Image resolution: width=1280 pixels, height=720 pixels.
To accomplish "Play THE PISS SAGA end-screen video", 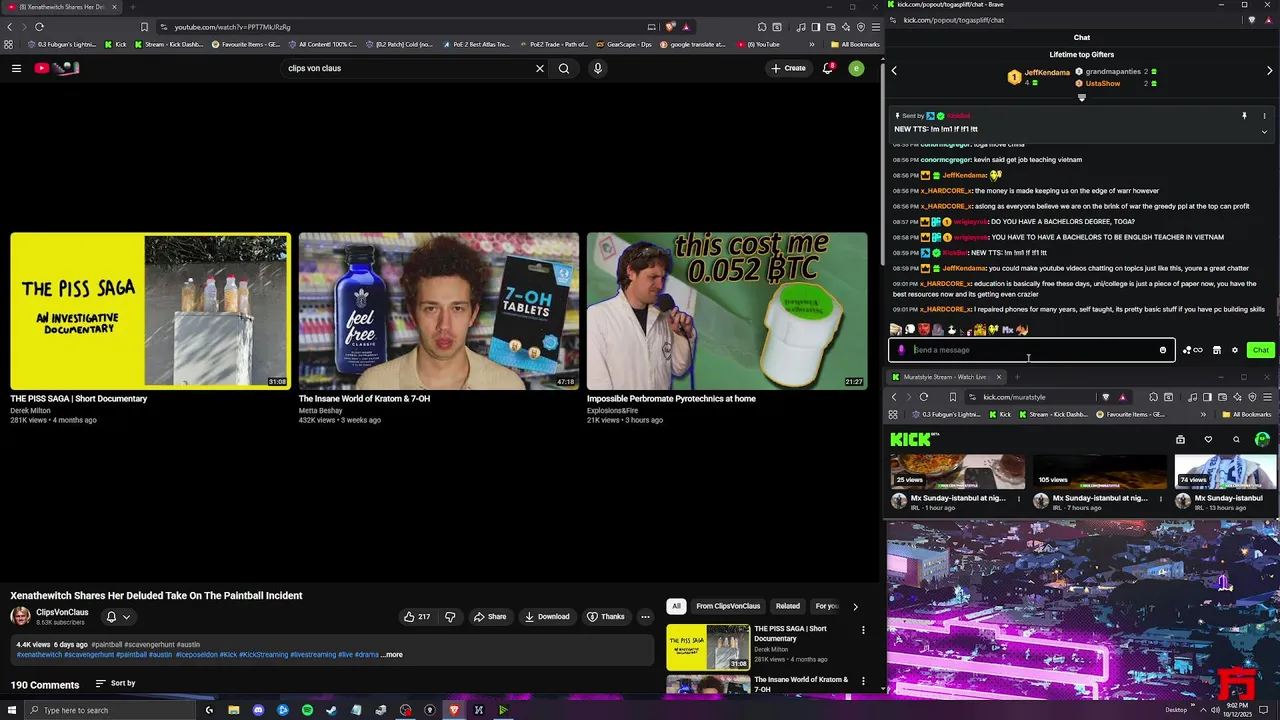I will click(150, 311).
